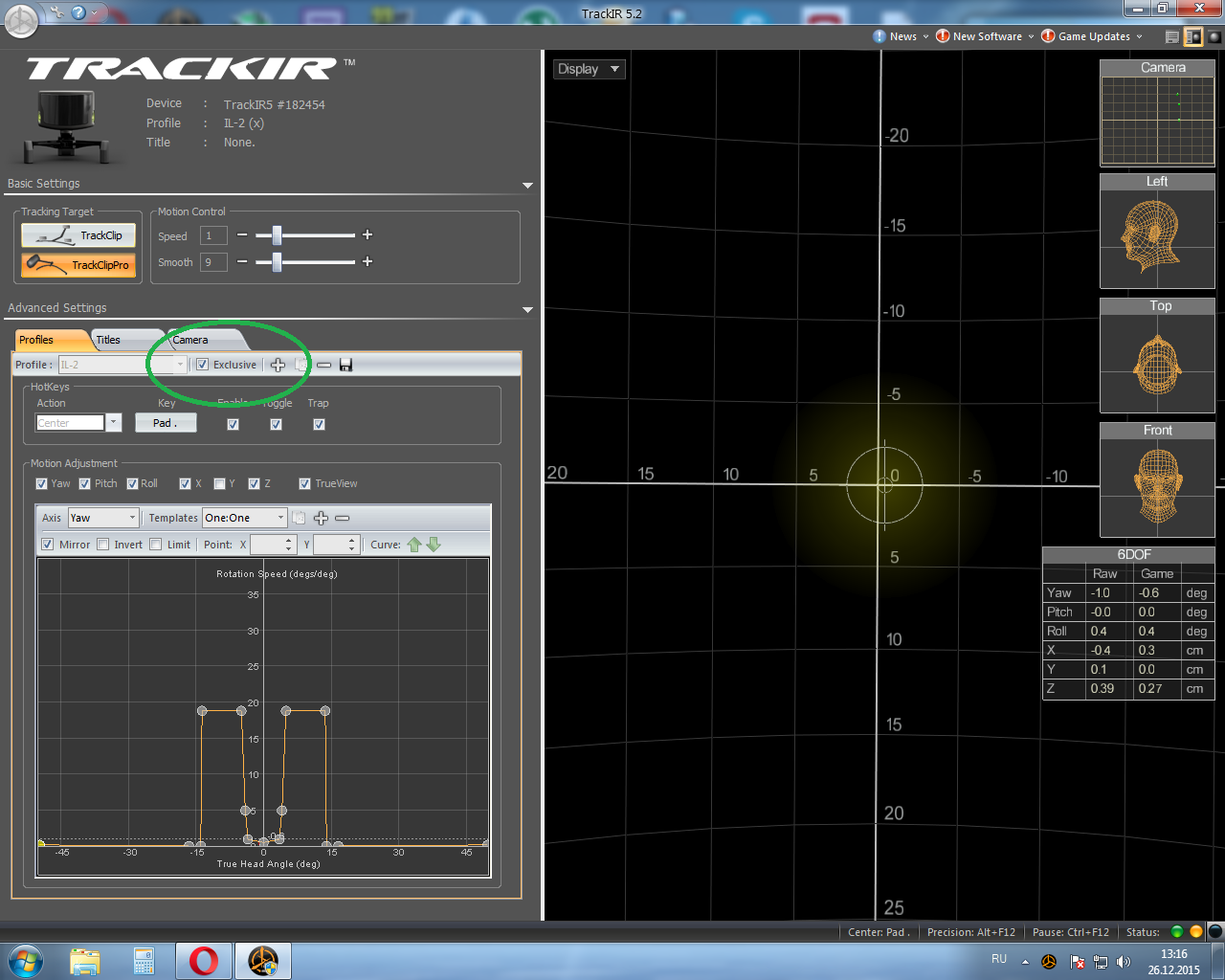Increase Smooth with the plus icon
The width and height of the screenshot is (1225, 980).
coord(367,261)
